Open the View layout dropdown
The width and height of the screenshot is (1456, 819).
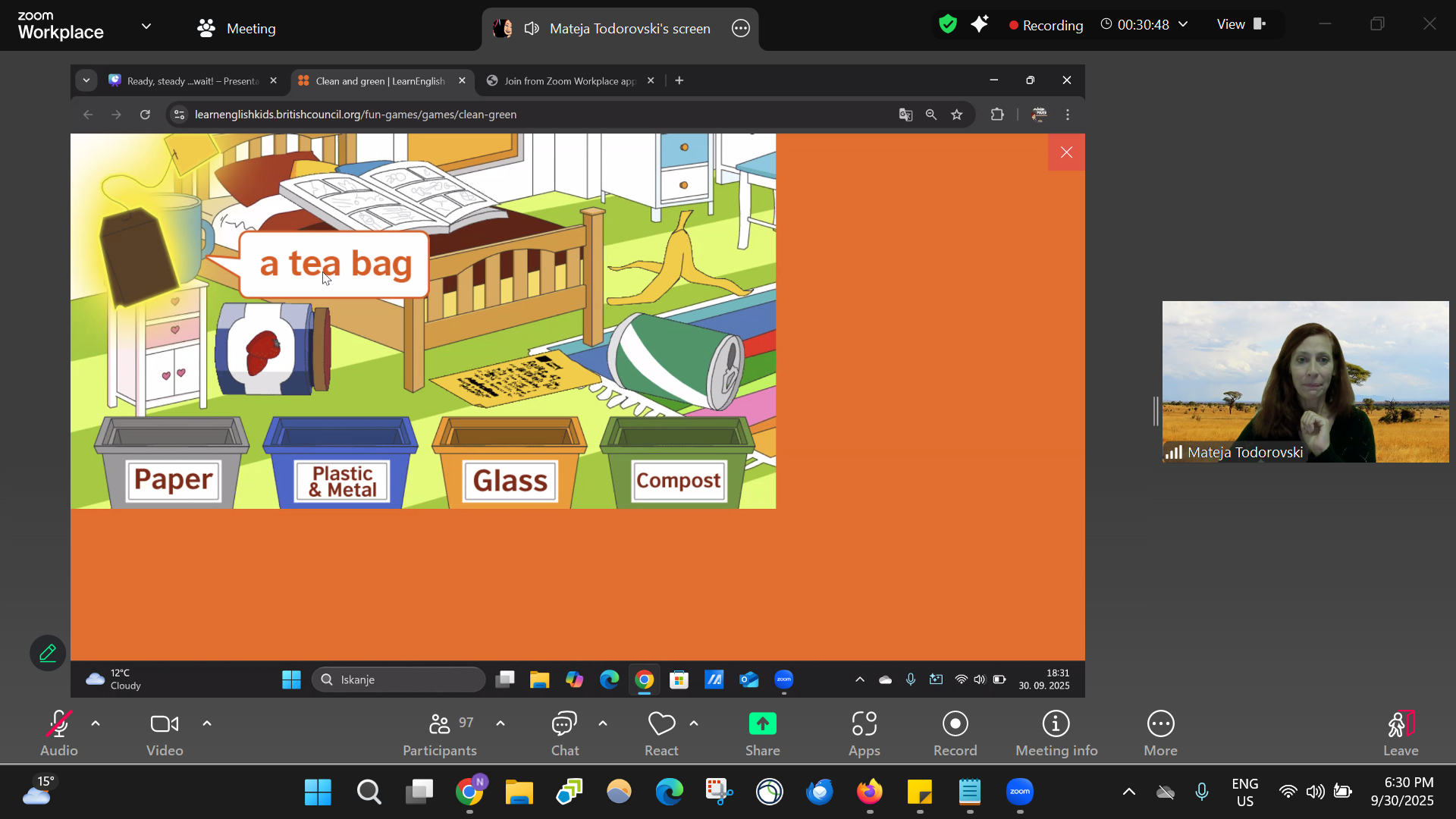tap(1241, 24)
